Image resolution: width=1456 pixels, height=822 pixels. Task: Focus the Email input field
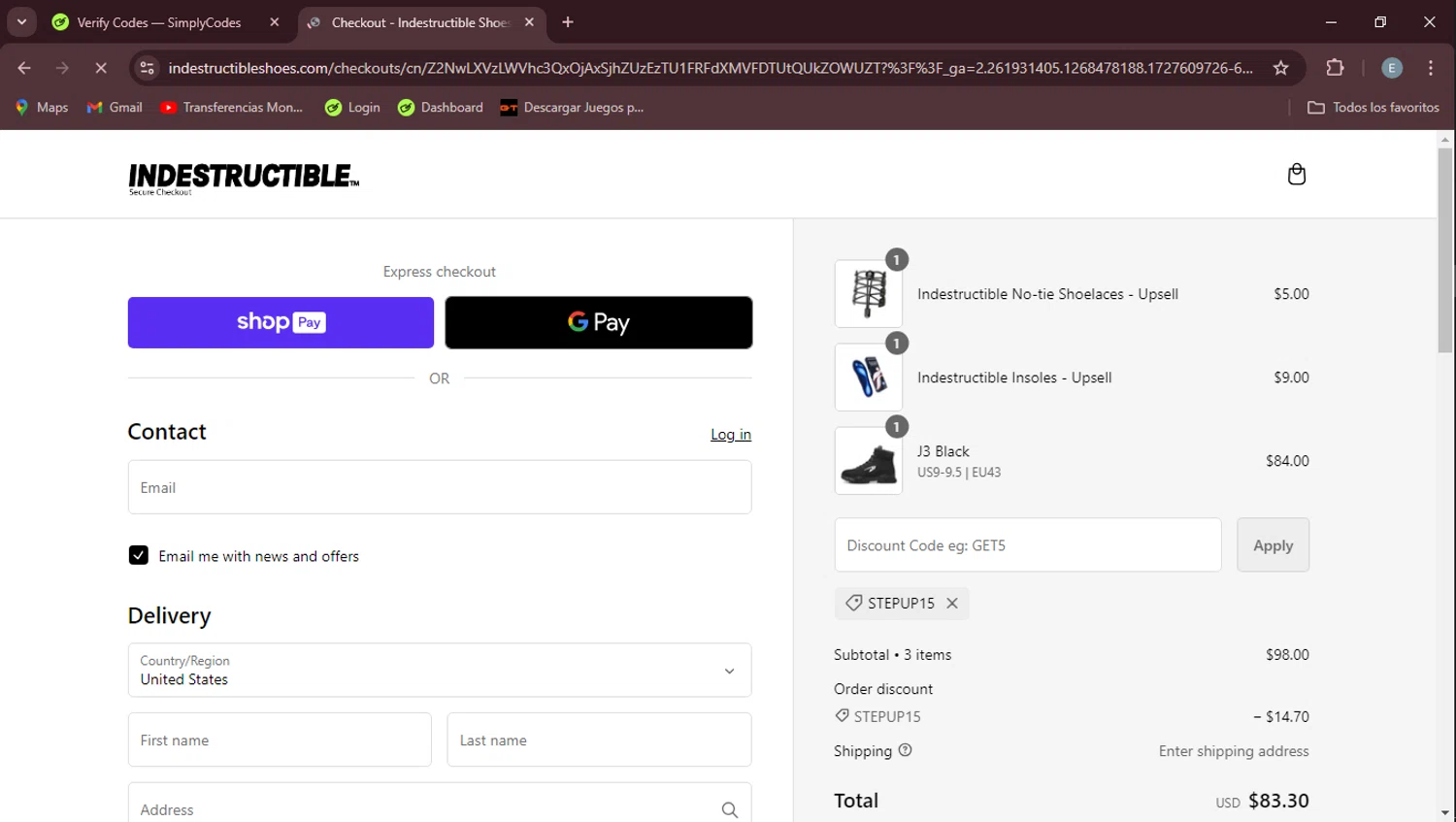(440, 487)
